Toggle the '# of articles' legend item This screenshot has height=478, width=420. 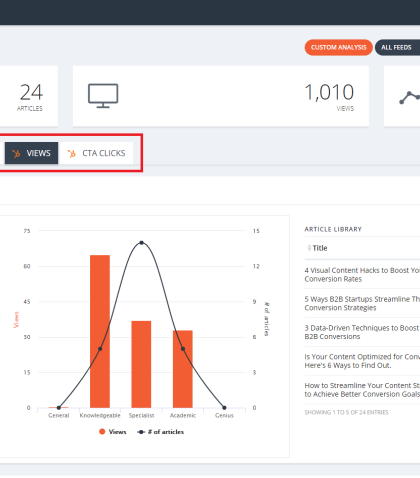click(x=160, y=432)
